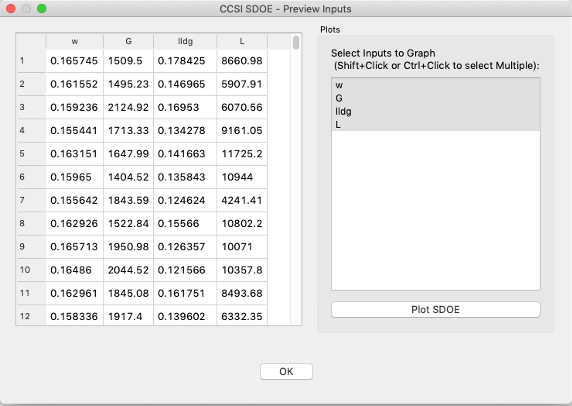572x406 pixels.
Task: Click cell value 0.161552
Action: point(74,84)
